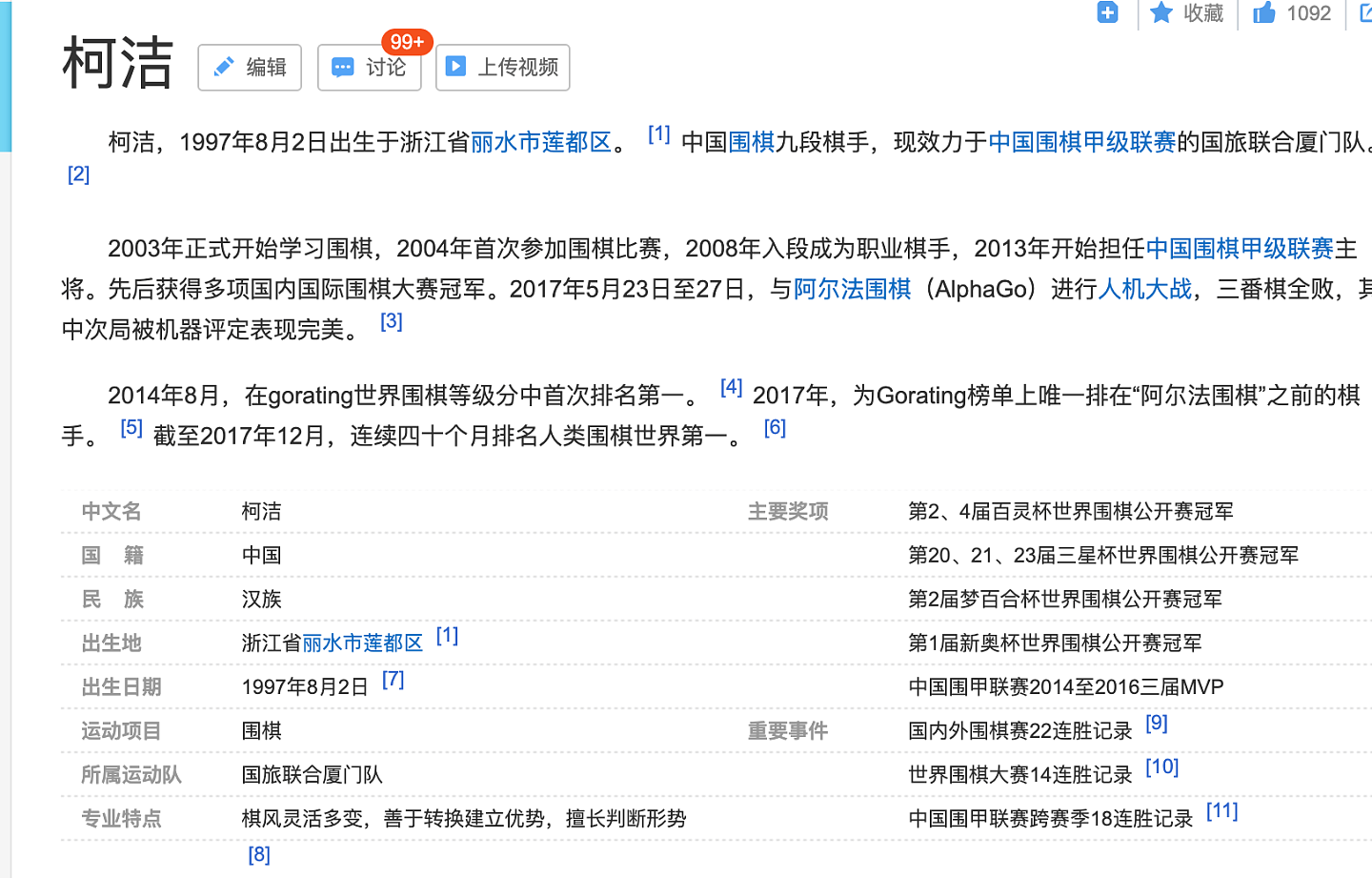
Task: Click the 99+ notification badge
Action: pos(407,42)
